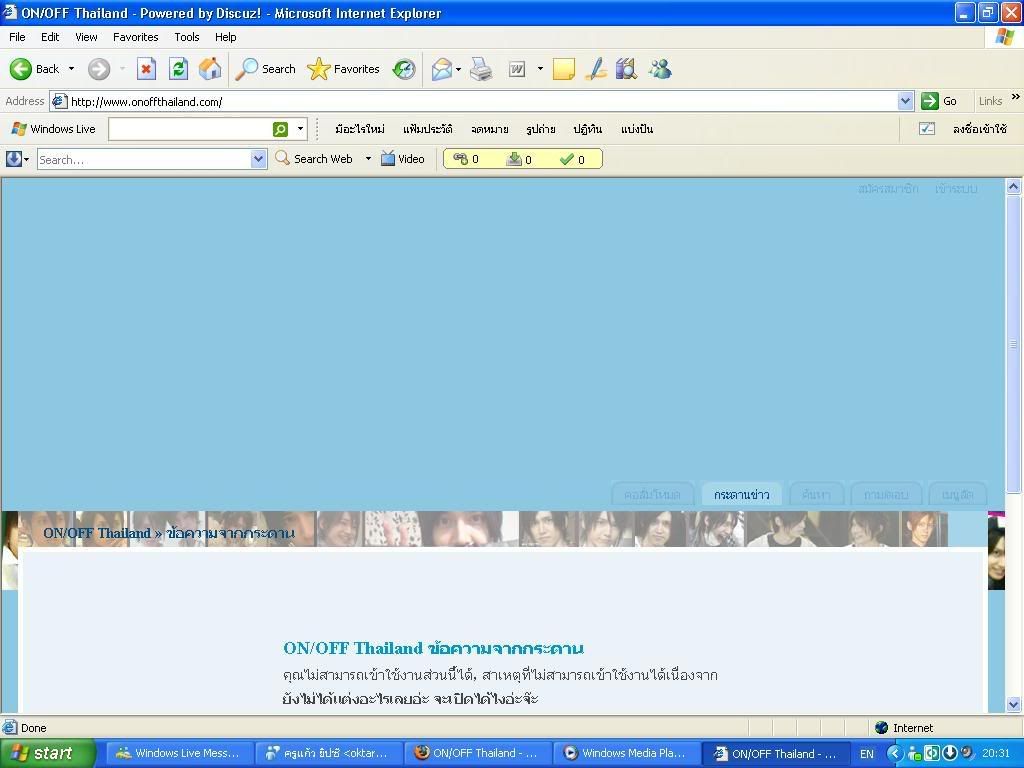
Task: Open the Back button history dropdown
Action: tap(71, 69)
